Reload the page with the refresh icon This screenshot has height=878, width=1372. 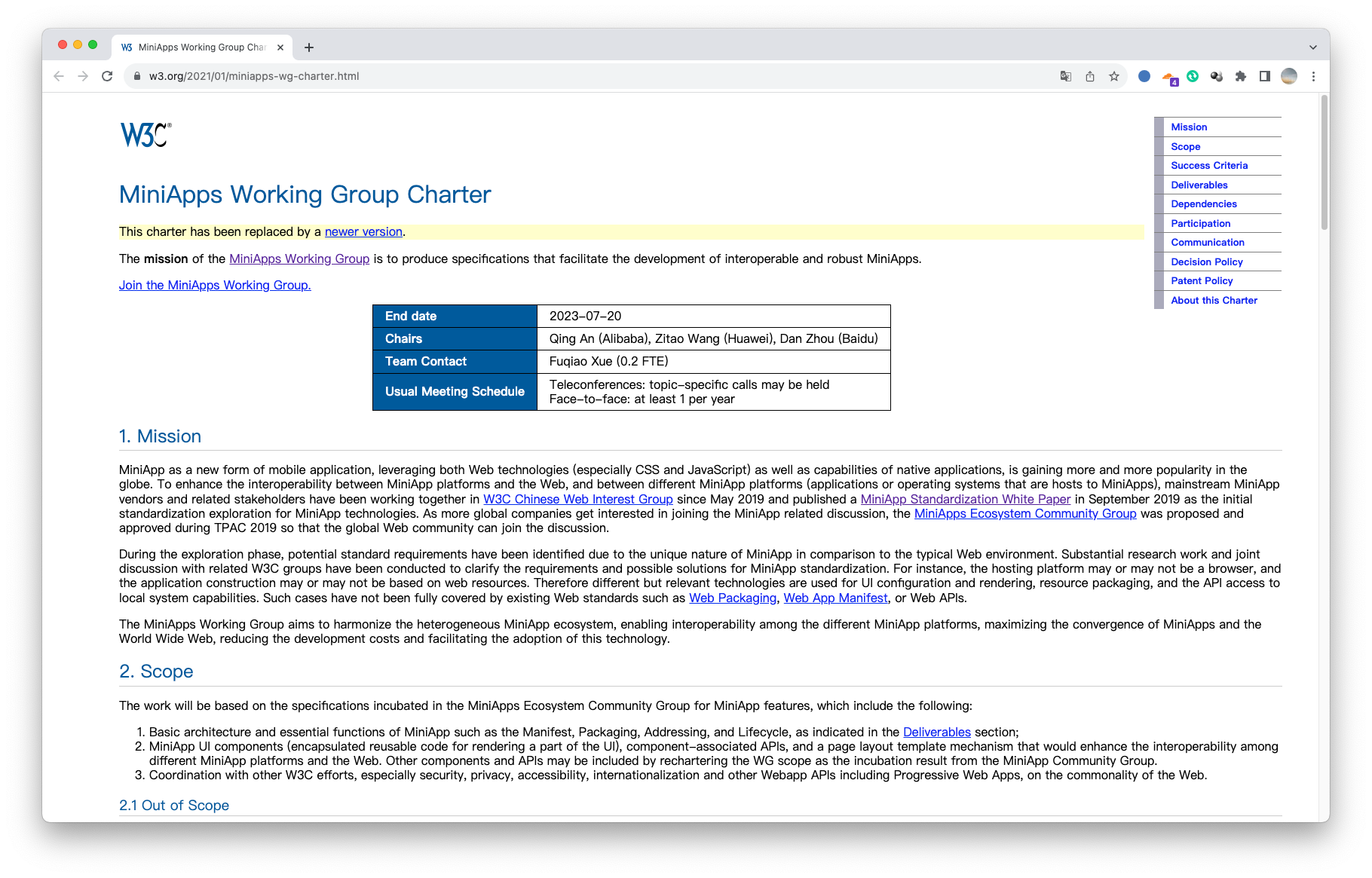tap(107, 76)
